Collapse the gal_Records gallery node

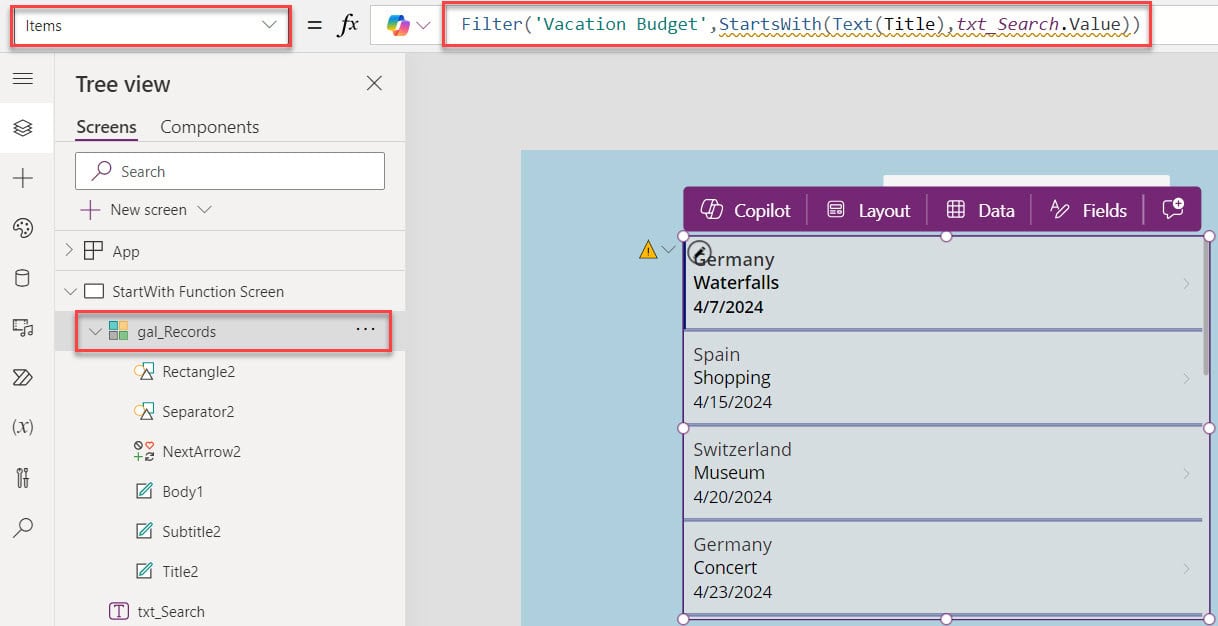95,331
